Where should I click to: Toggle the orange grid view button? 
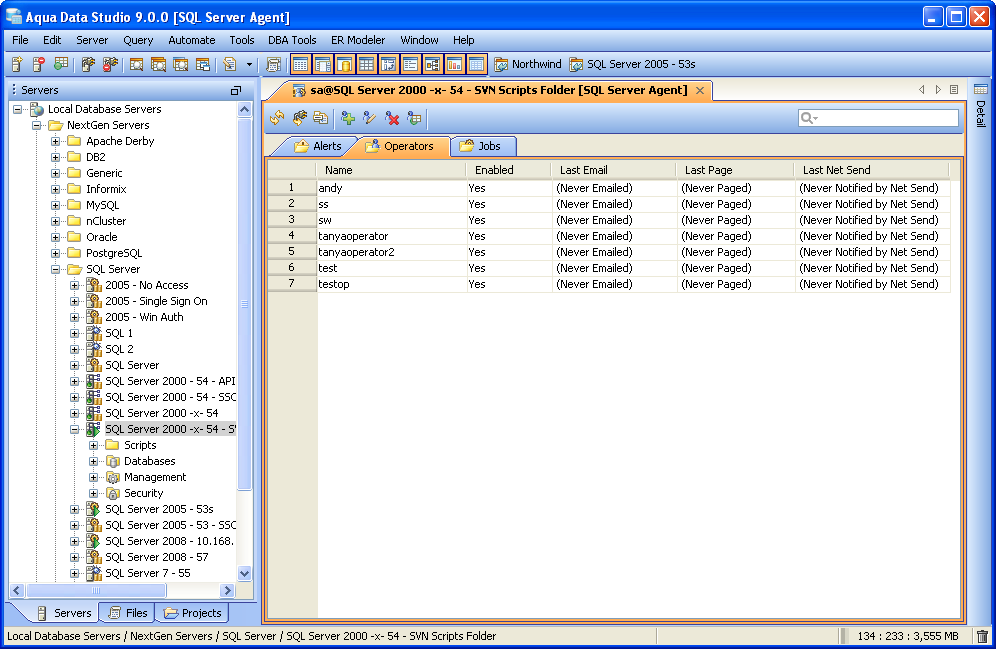coord(367,64)
